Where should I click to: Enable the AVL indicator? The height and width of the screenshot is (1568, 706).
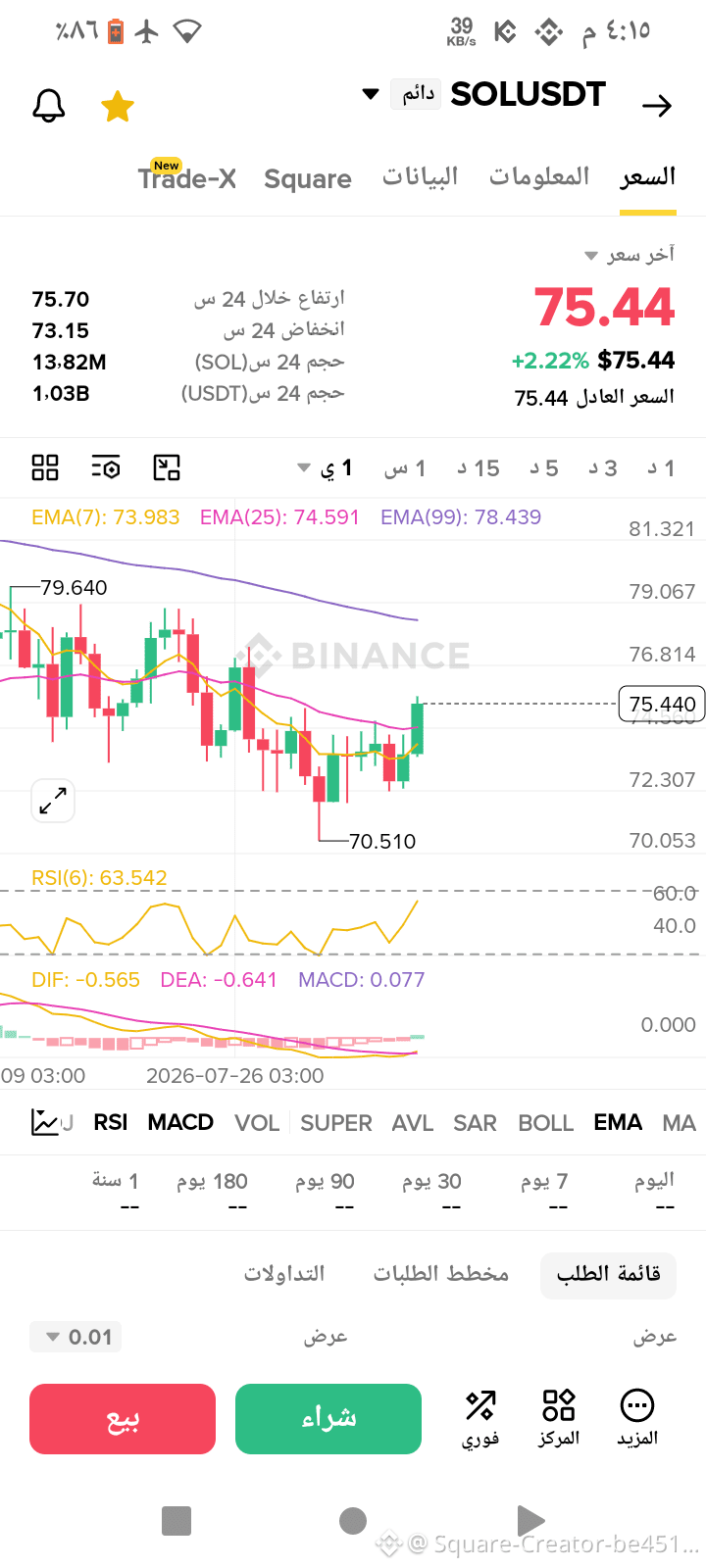[413, 1123]
